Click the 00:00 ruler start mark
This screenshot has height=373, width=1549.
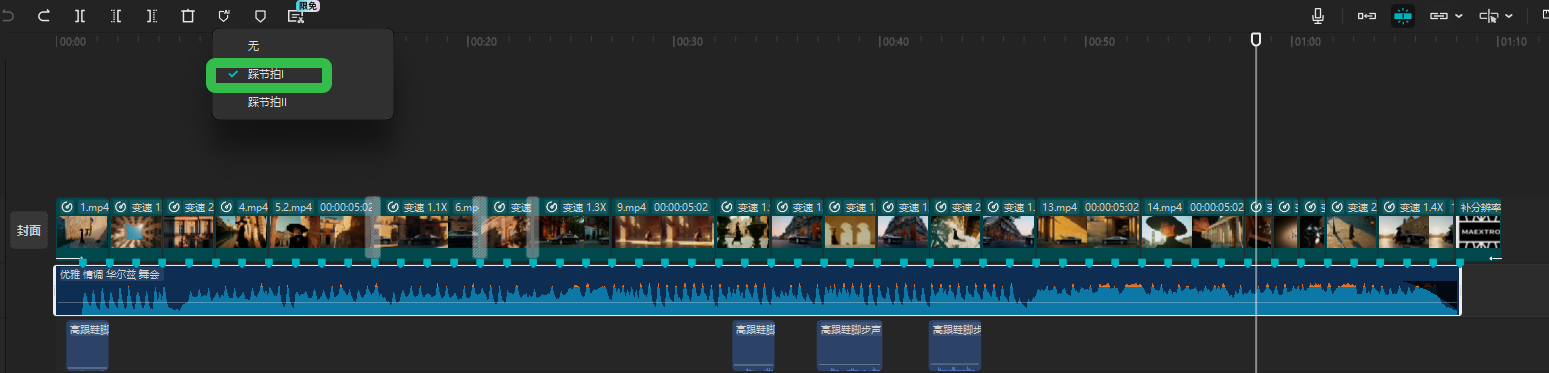(x=71, y=42)
